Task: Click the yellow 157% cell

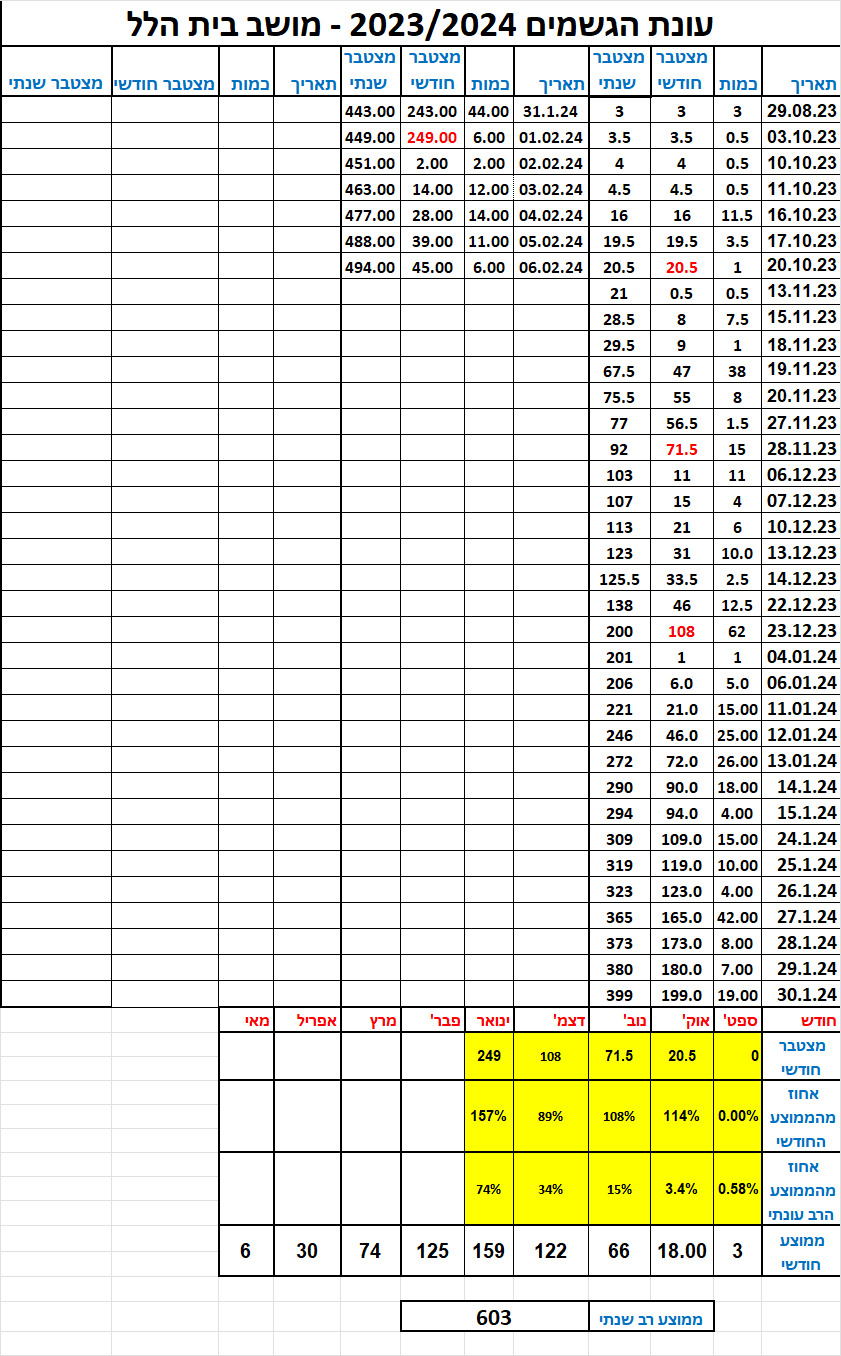Action: click(489, 1116)
